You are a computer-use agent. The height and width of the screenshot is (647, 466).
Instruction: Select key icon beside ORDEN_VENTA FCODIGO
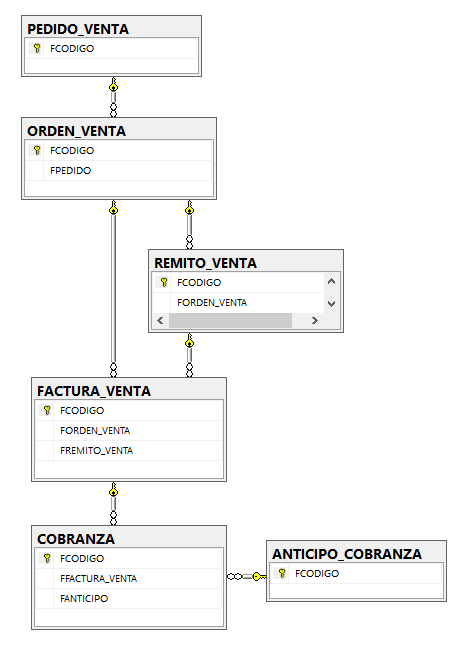[37, 150]
